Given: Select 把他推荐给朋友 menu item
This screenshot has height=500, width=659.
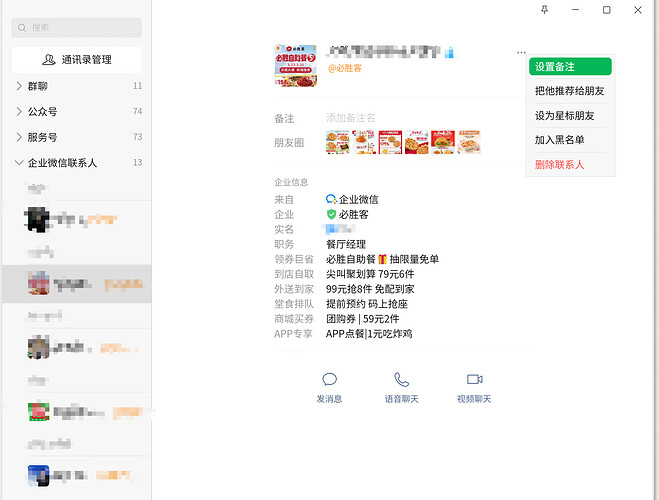Looking at the screenshot, I should point(570,91).
